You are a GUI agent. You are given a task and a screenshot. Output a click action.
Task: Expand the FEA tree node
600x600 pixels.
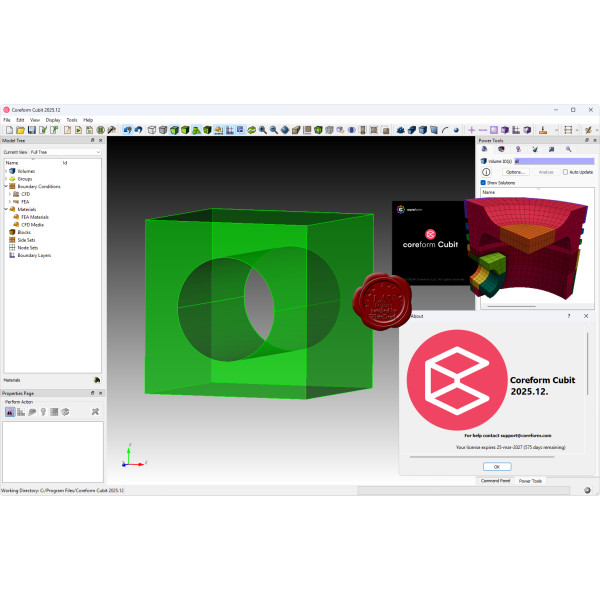[x=10, y=202]
